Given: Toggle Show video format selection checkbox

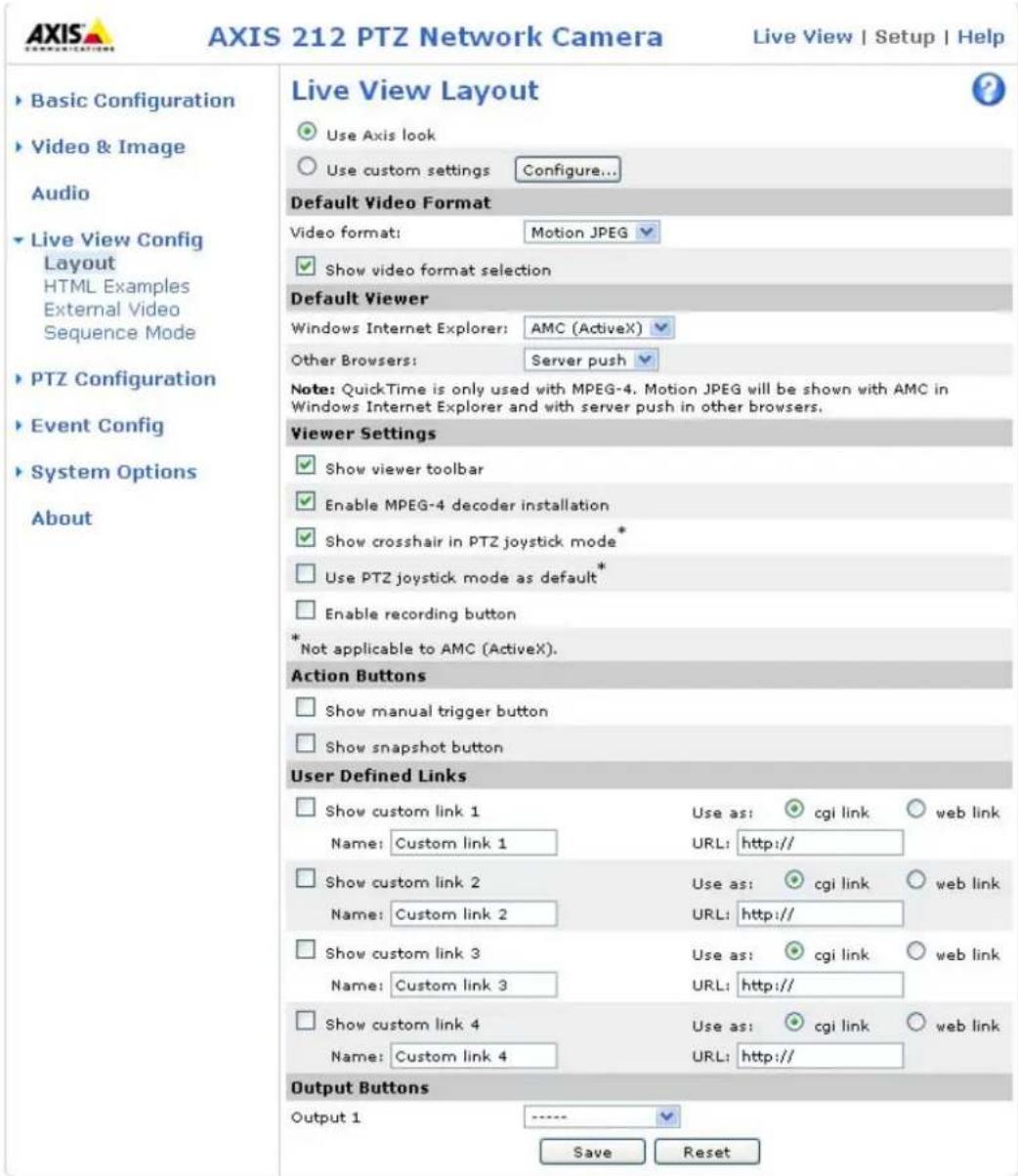Looking at the screenshot, I should tap(305, 267).
